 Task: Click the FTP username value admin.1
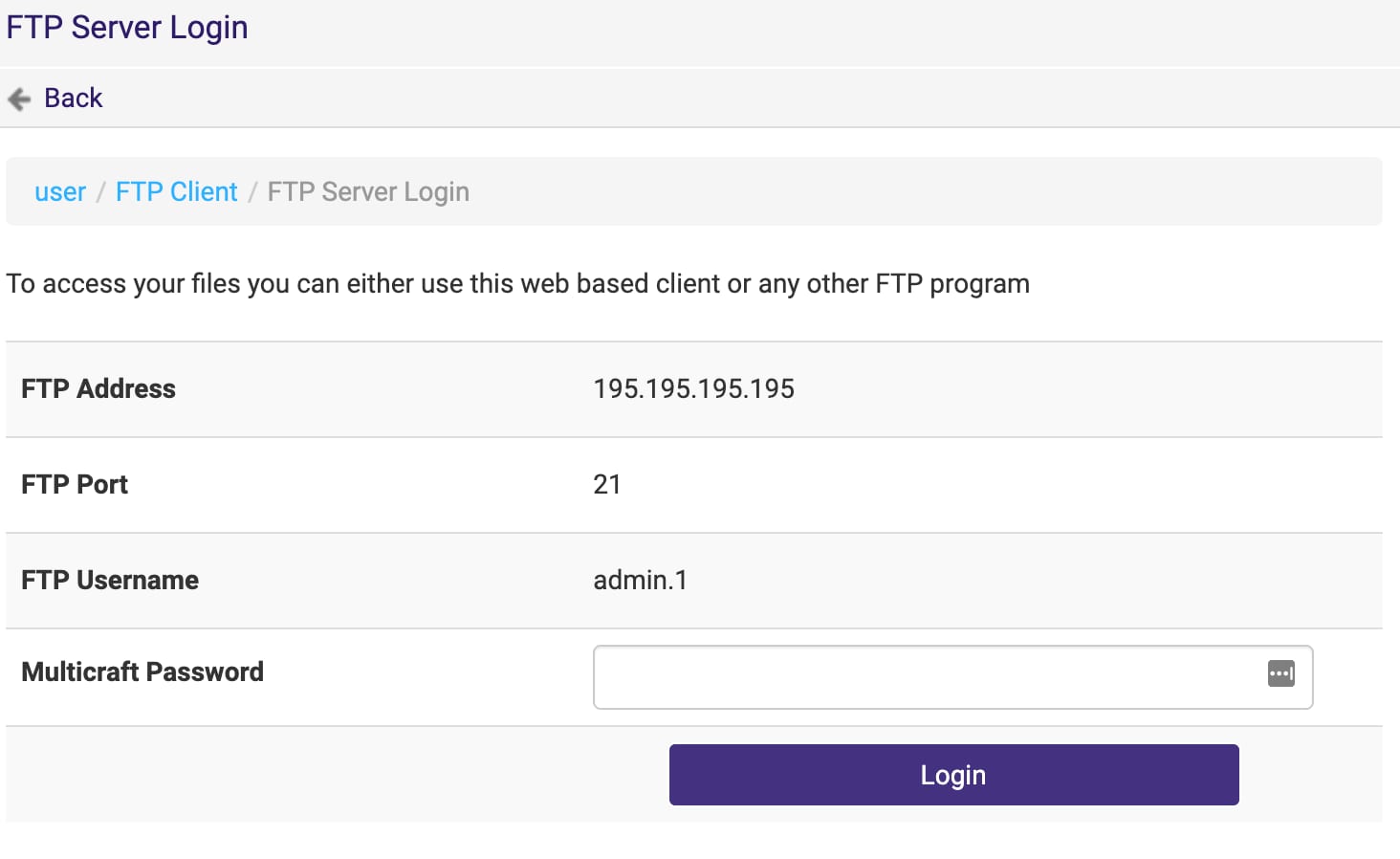pos(640,581)
